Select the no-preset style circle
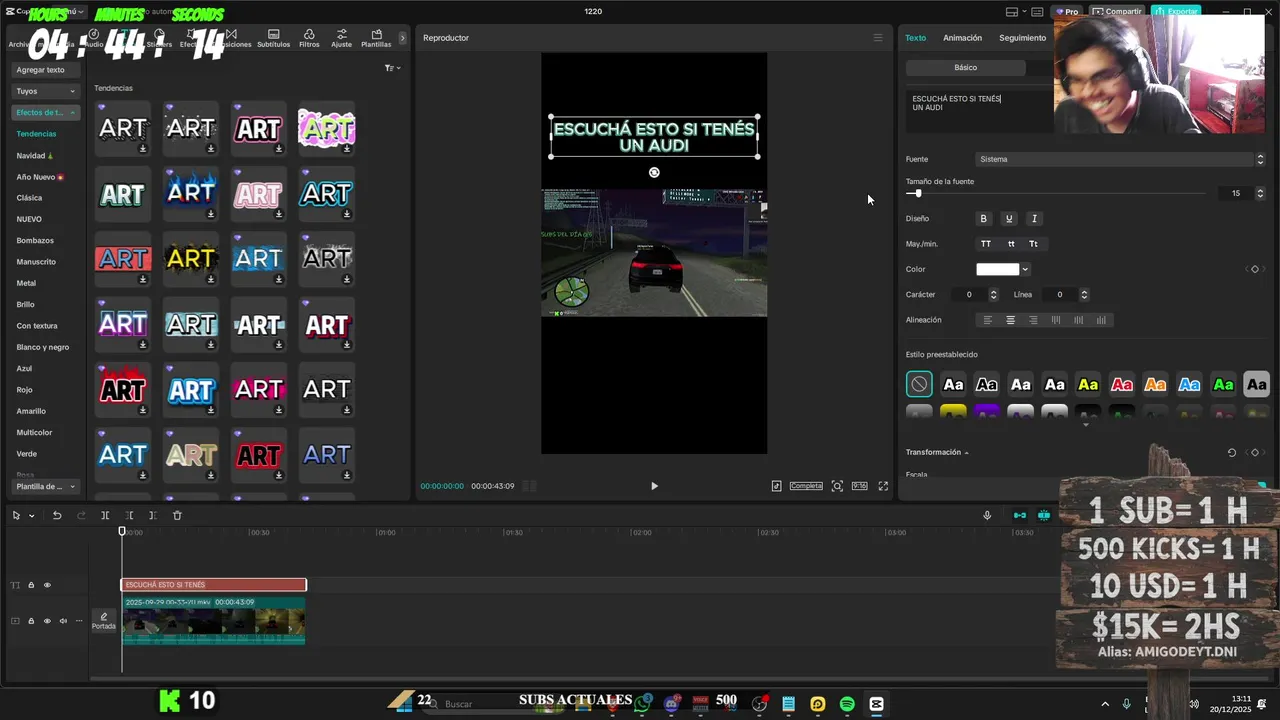 point(919,384)
